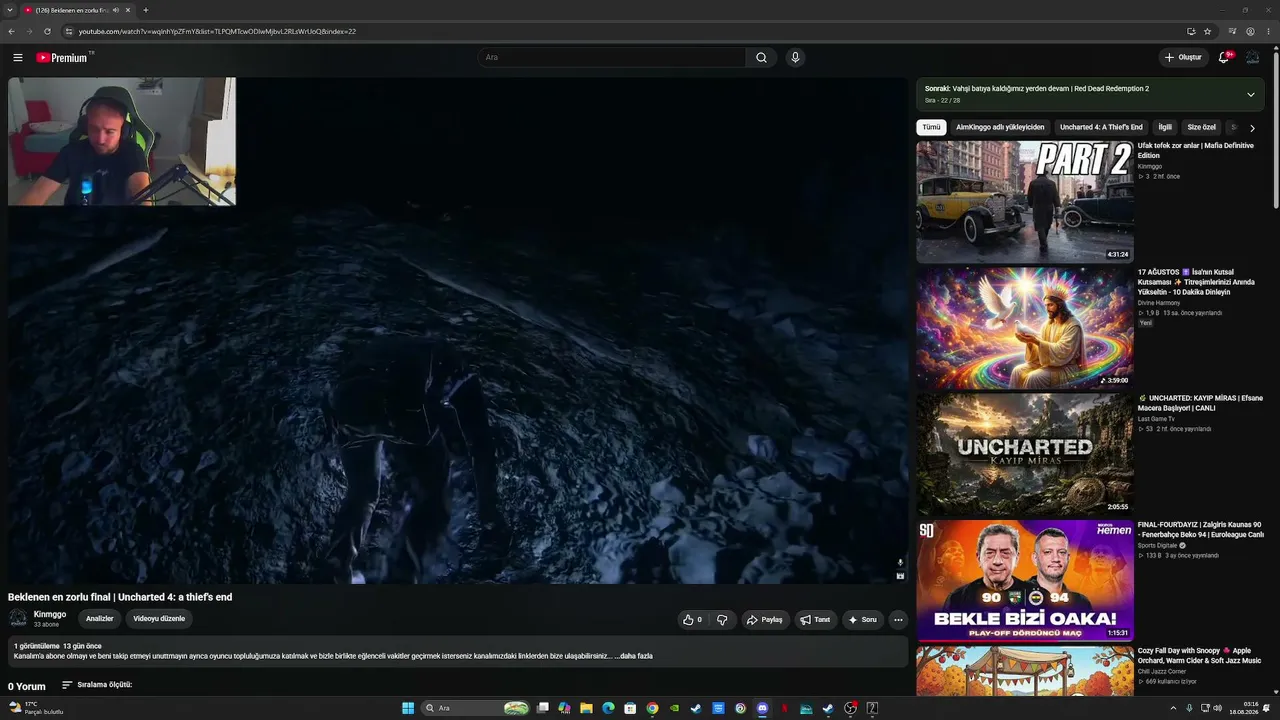Open the taskbar weather widget
The width and height of the screenshot is (1280, 720).
tap(36, 708)
